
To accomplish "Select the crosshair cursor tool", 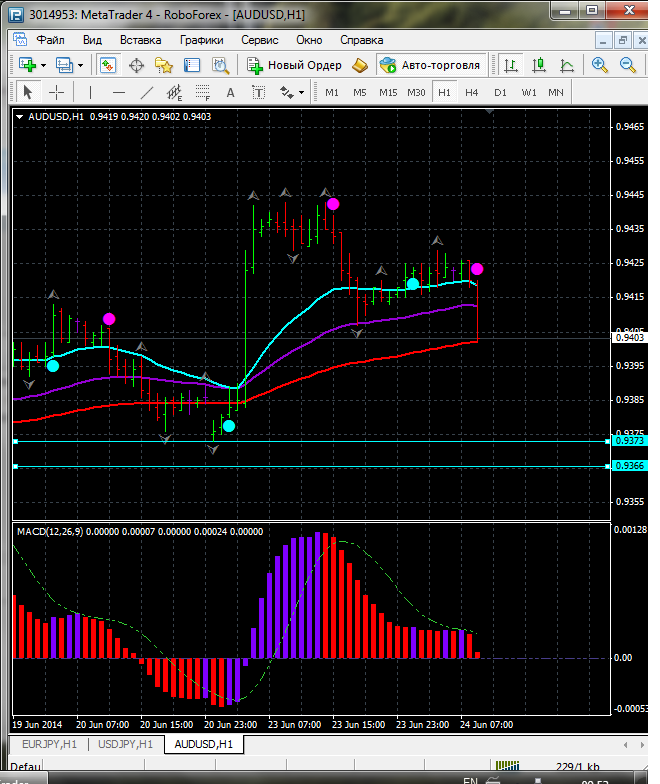I will coord(57,92).
